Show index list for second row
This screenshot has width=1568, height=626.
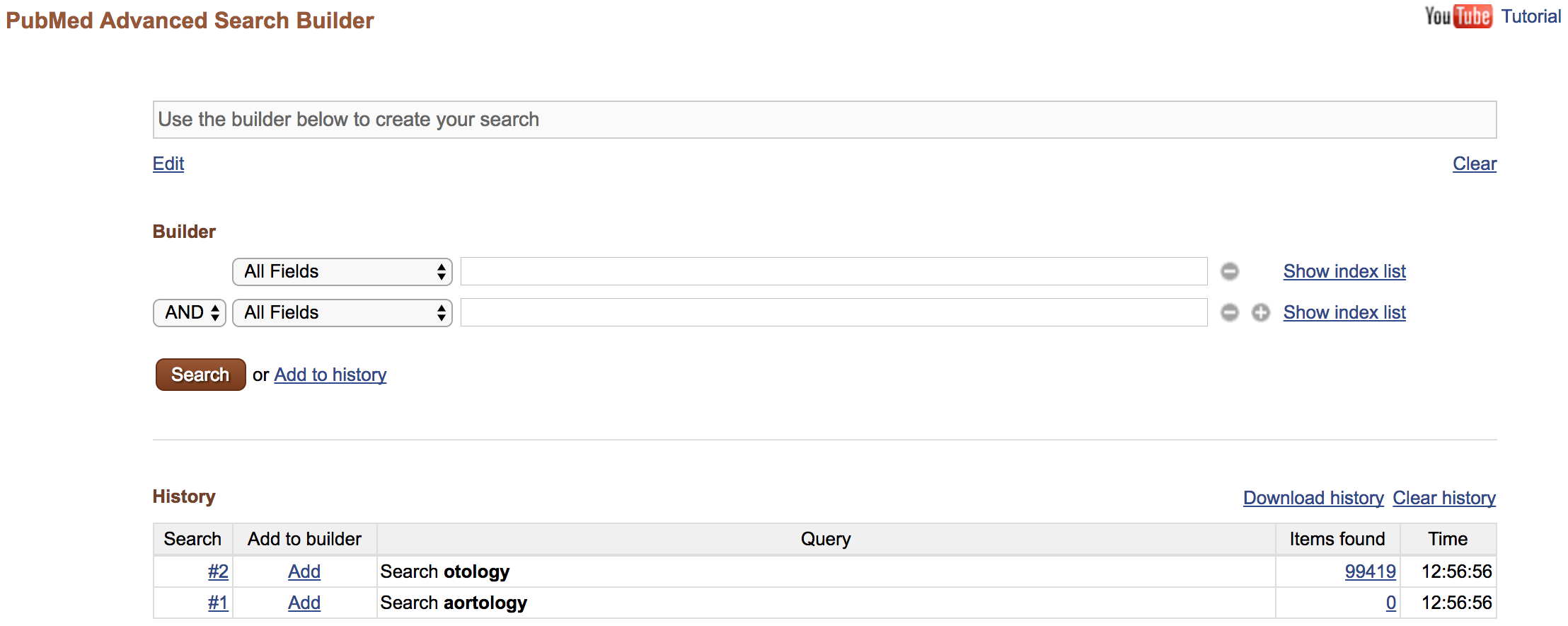click(1343, 312)
